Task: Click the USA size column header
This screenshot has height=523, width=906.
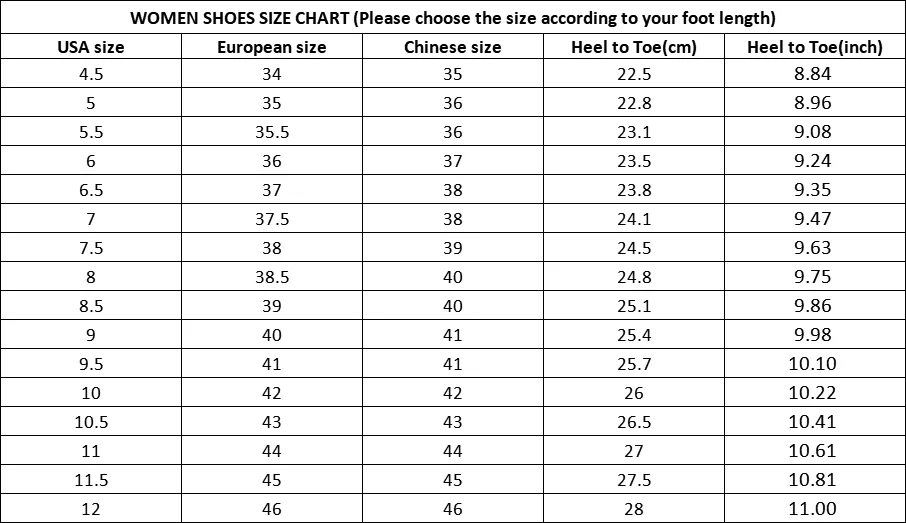Action: pyautogui.click(x=91, y=46)
